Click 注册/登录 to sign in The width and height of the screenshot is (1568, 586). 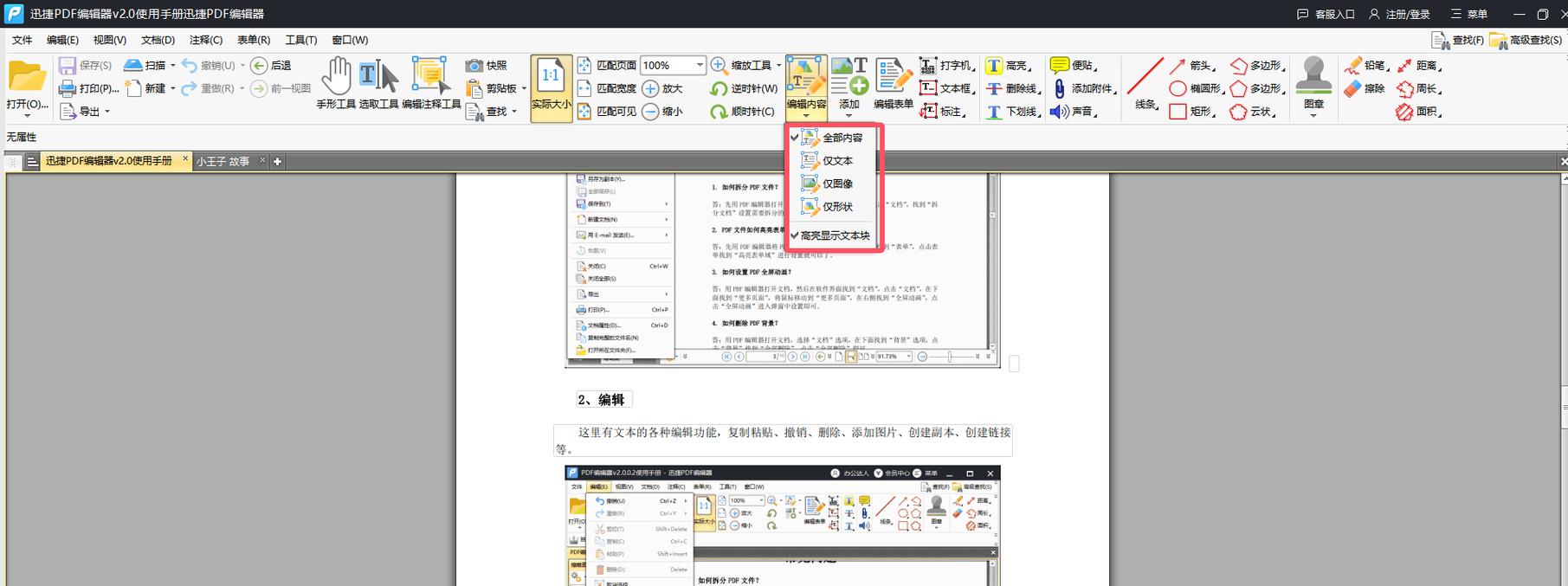click(1399, 15)
